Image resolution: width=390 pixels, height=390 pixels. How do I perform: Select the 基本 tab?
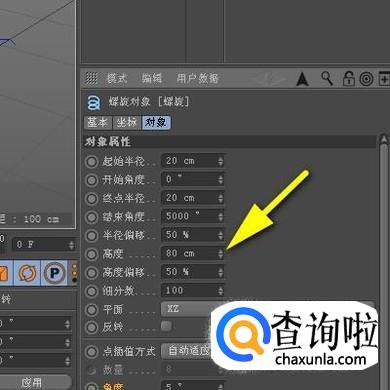tap(98, 122)
